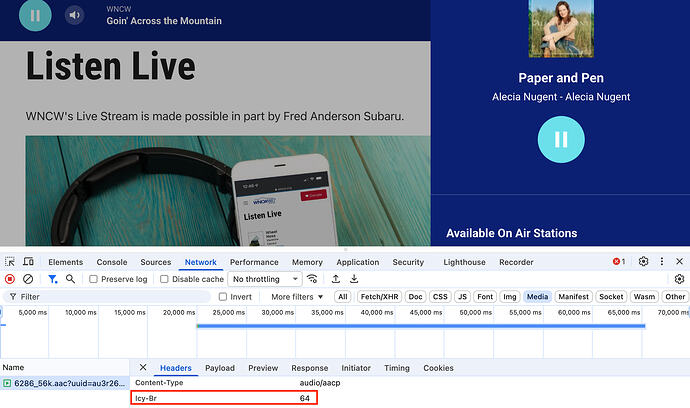This screenshot has width=690, height=408.
Task: Click the Goin' Across the Mountain program title
Action: tap(164, 21)
